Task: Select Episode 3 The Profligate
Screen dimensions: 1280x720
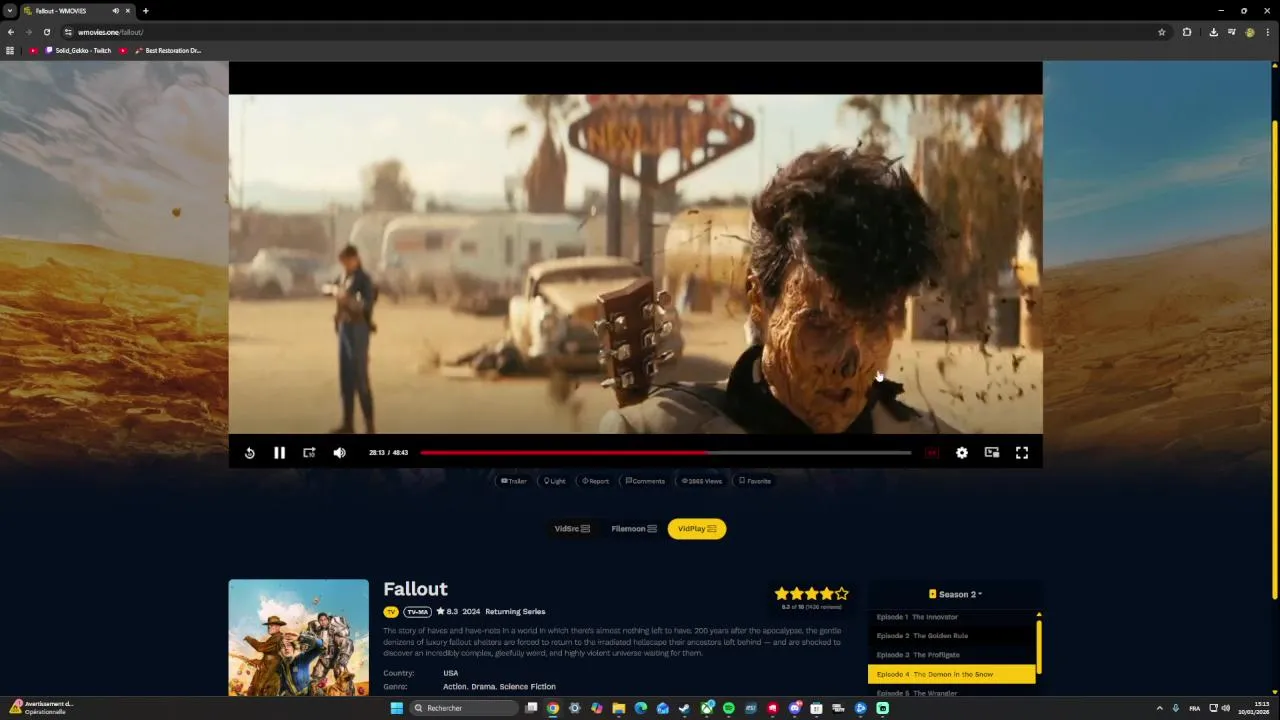Action: pyautogui.click(x=951, y=655)
